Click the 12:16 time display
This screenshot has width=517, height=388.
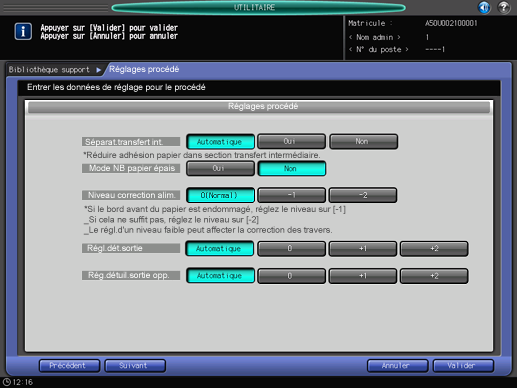[23, 382]
